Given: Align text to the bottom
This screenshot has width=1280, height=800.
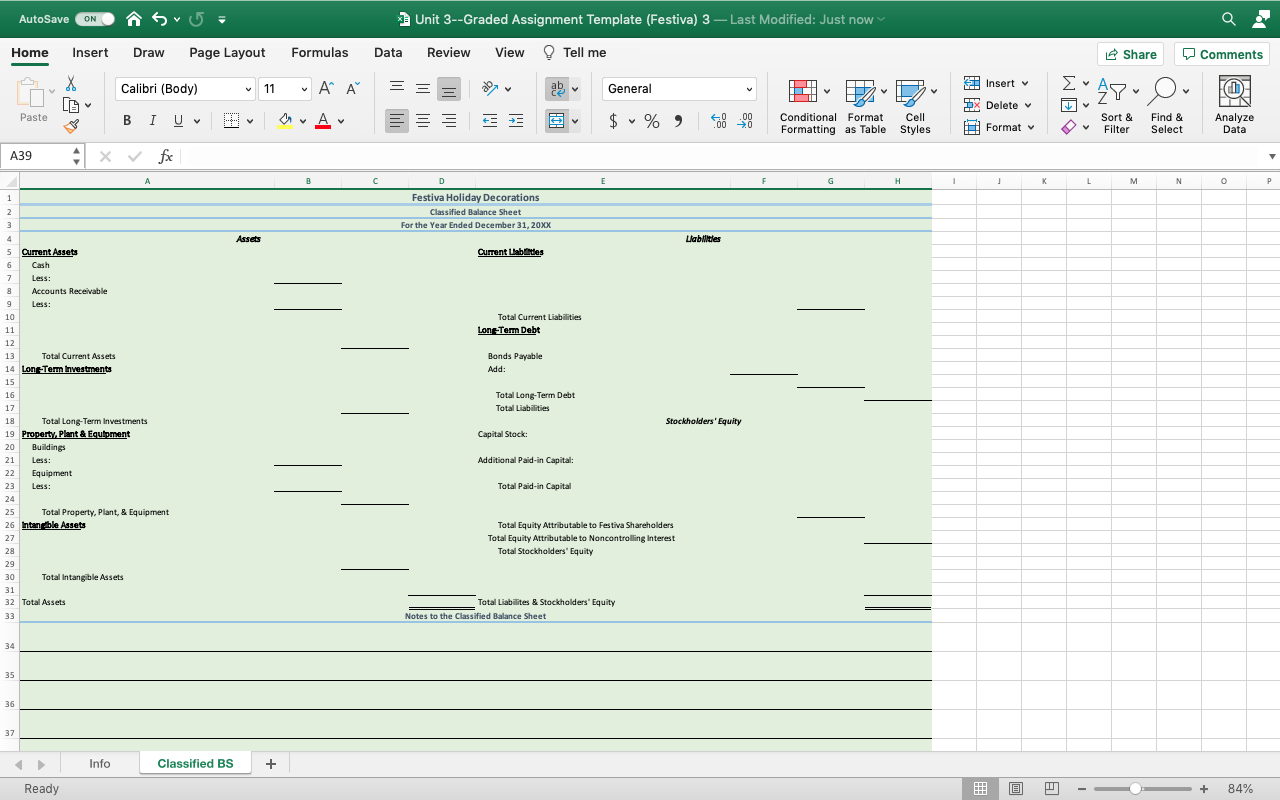Looking at the screenshot, I should 449,89.
